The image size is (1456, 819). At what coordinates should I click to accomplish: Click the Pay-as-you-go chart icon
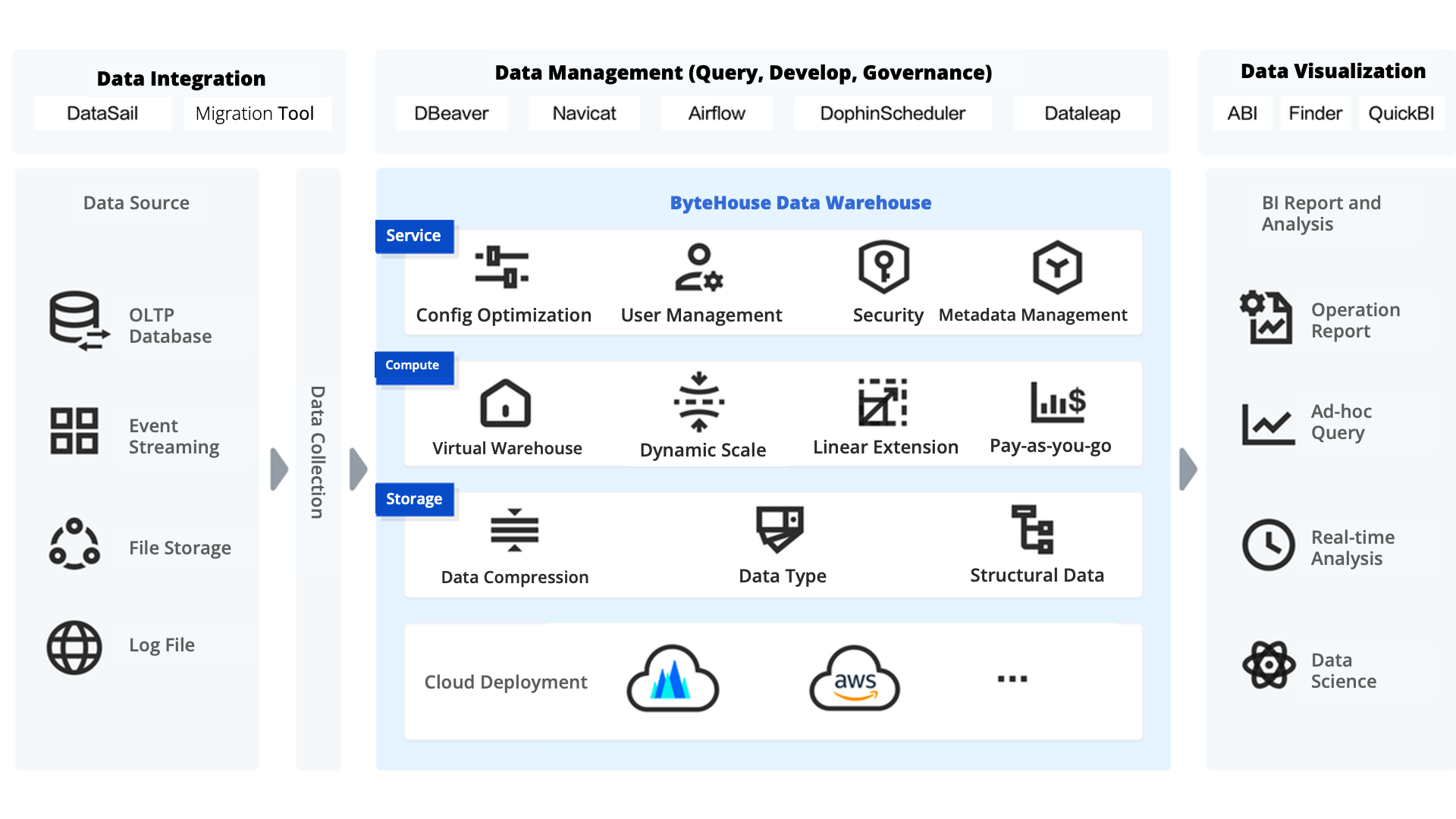(1056, 402)
